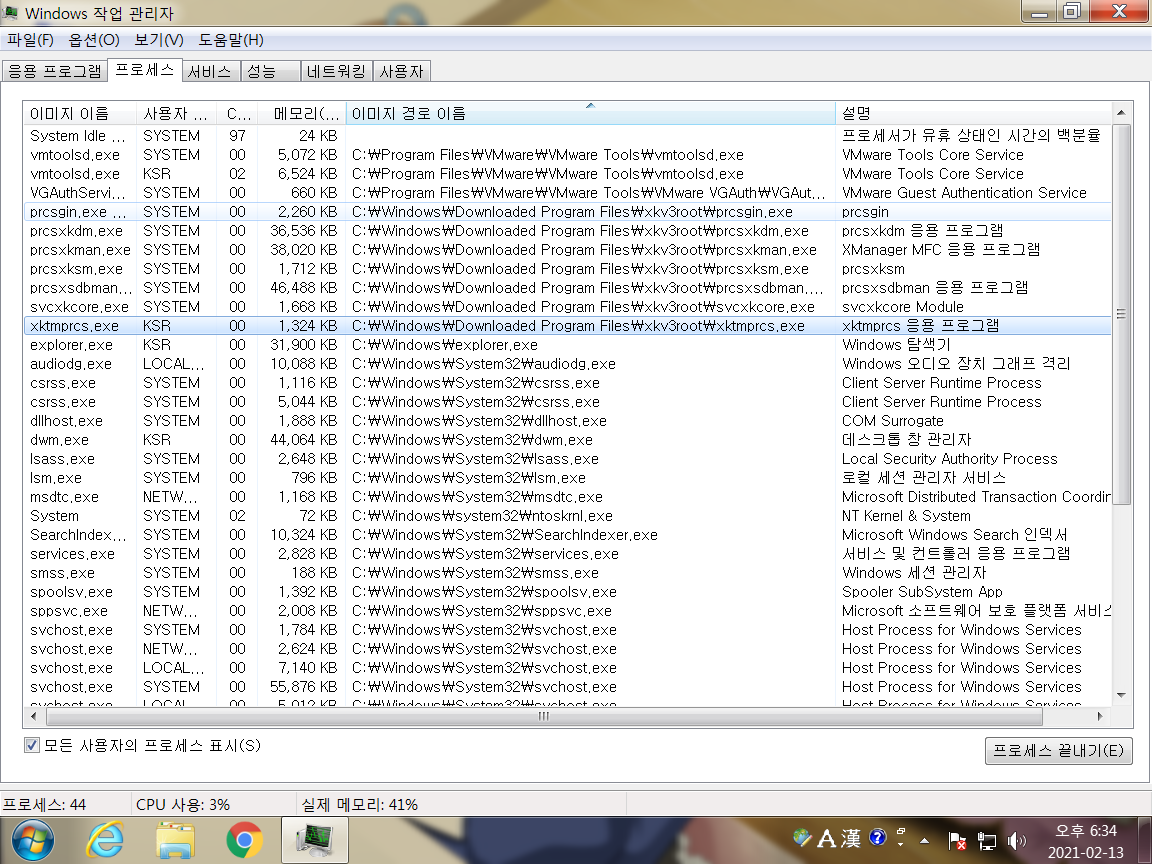
Task: Open the 보기(V) menu
Action: coord(159,40)
